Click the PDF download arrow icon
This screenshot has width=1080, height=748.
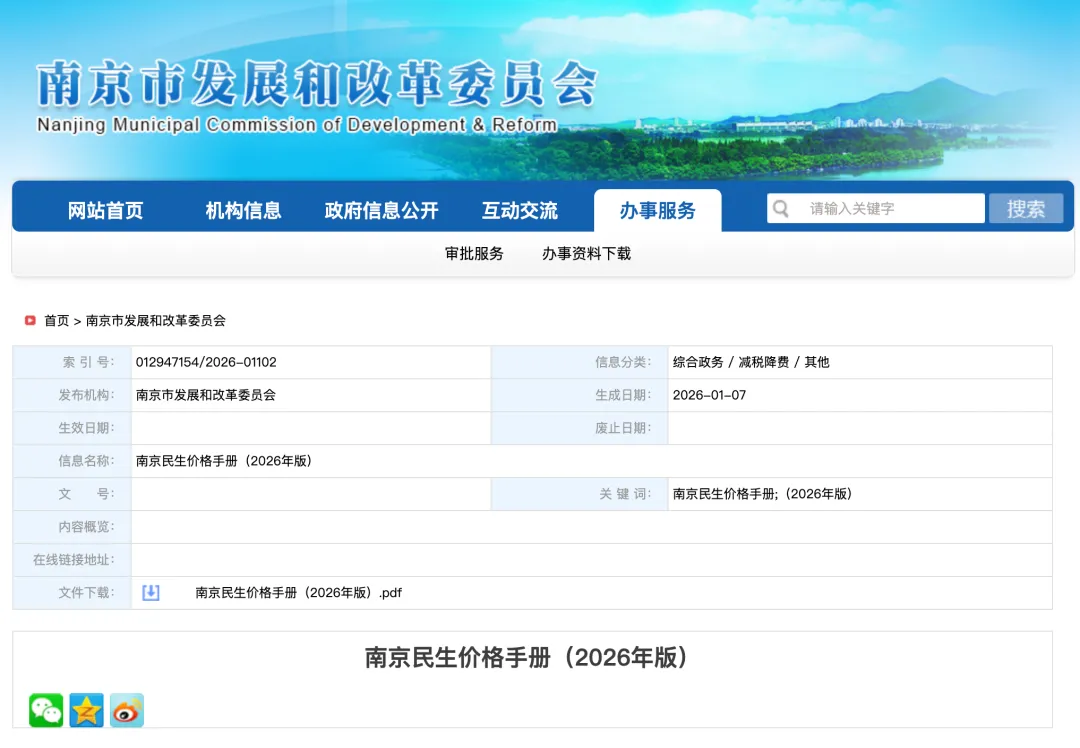tap(151, 592)
